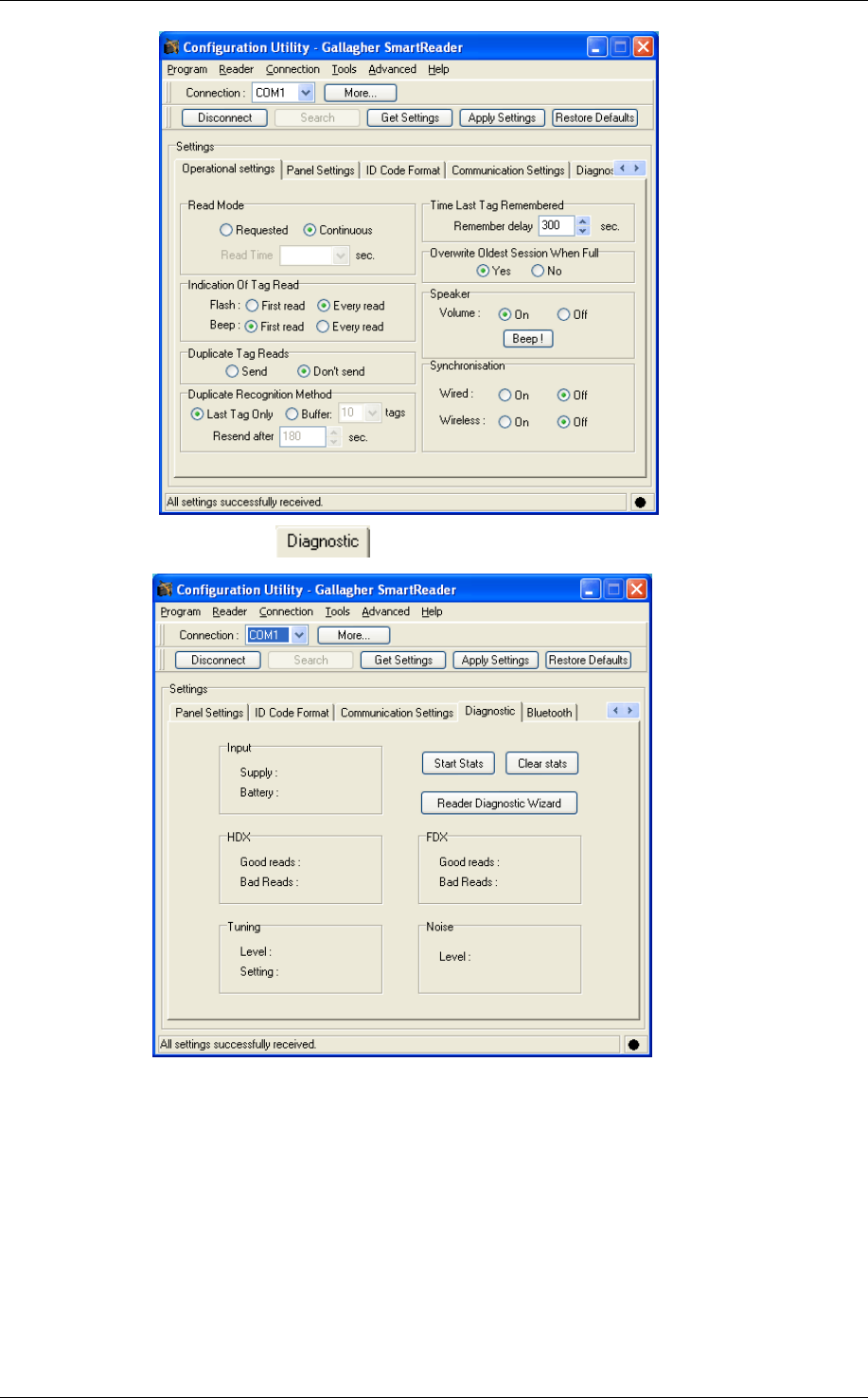Select Last Tag Only recognition method

[197, 414]
